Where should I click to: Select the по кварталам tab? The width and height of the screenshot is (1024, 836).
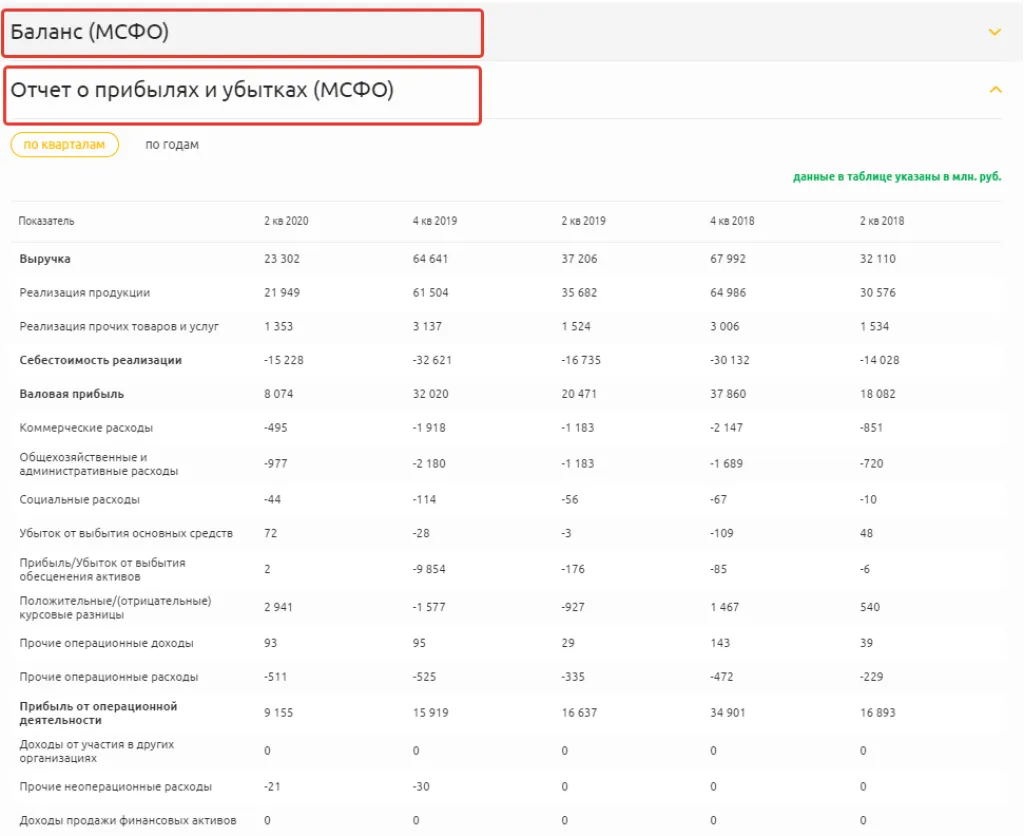[x=64, y=145]
